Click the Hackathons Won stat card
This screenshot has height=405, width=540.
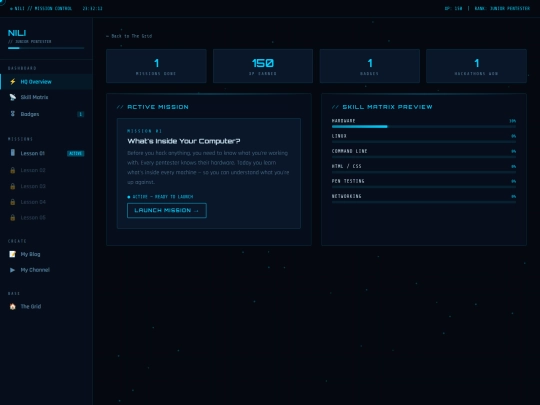tap(476, 66)
